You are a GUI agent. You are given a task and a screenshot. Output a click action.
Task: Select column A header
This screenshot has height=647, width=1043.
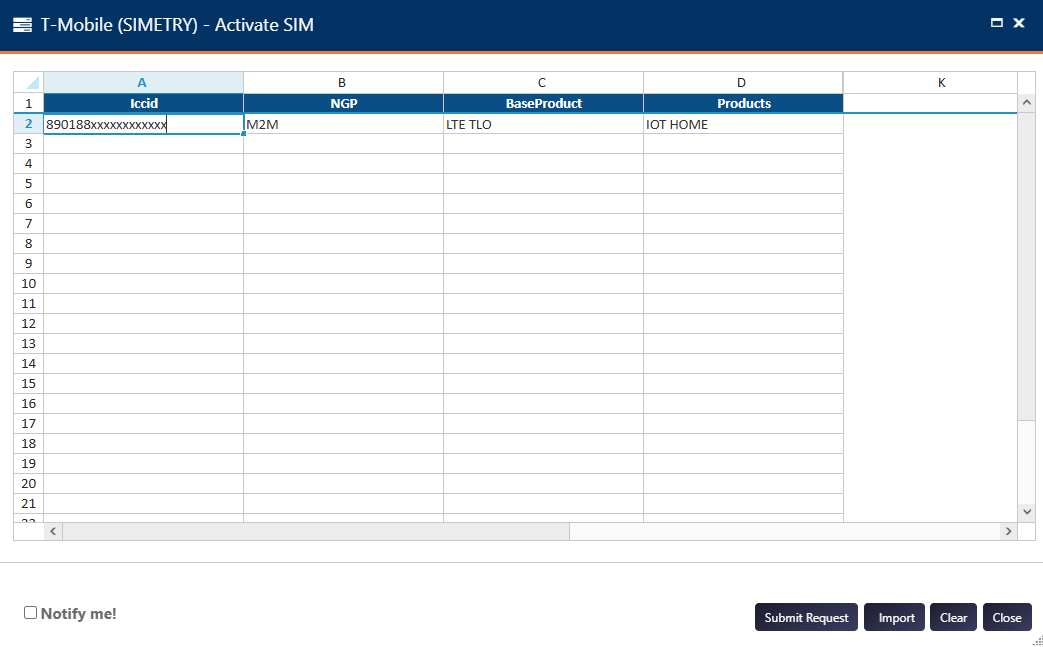(x=143, y=82)
